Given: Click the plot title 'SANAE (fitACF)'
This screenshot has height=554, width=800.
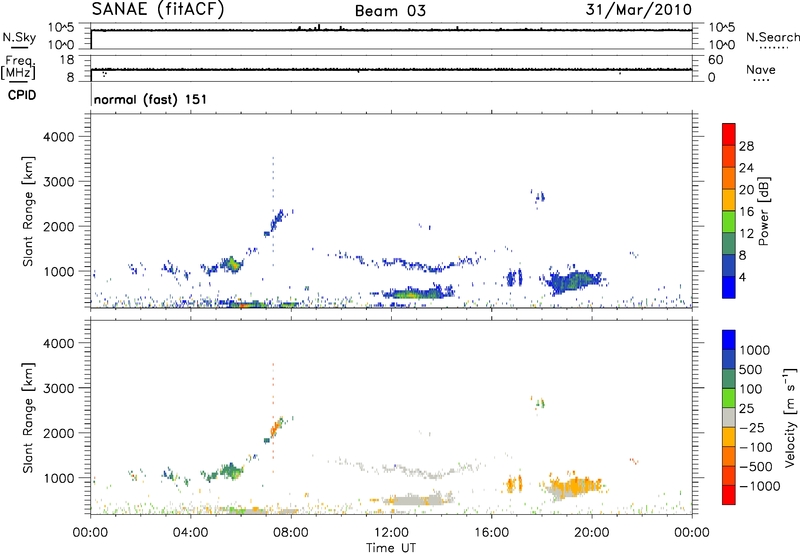Looking at the screenshot, I should click(158, 9).
